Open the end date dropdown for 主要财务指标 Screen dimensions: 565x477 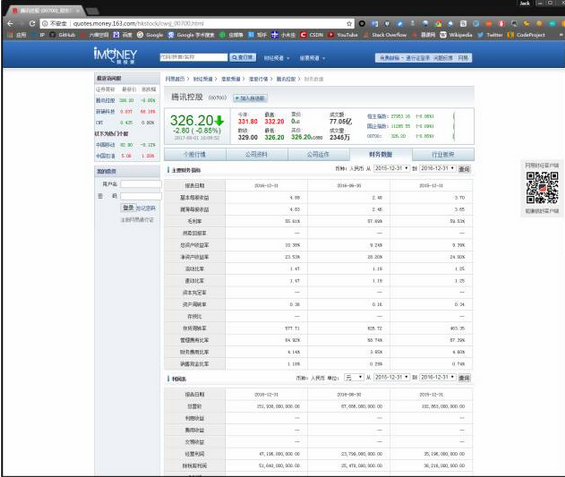pos(437,168)
